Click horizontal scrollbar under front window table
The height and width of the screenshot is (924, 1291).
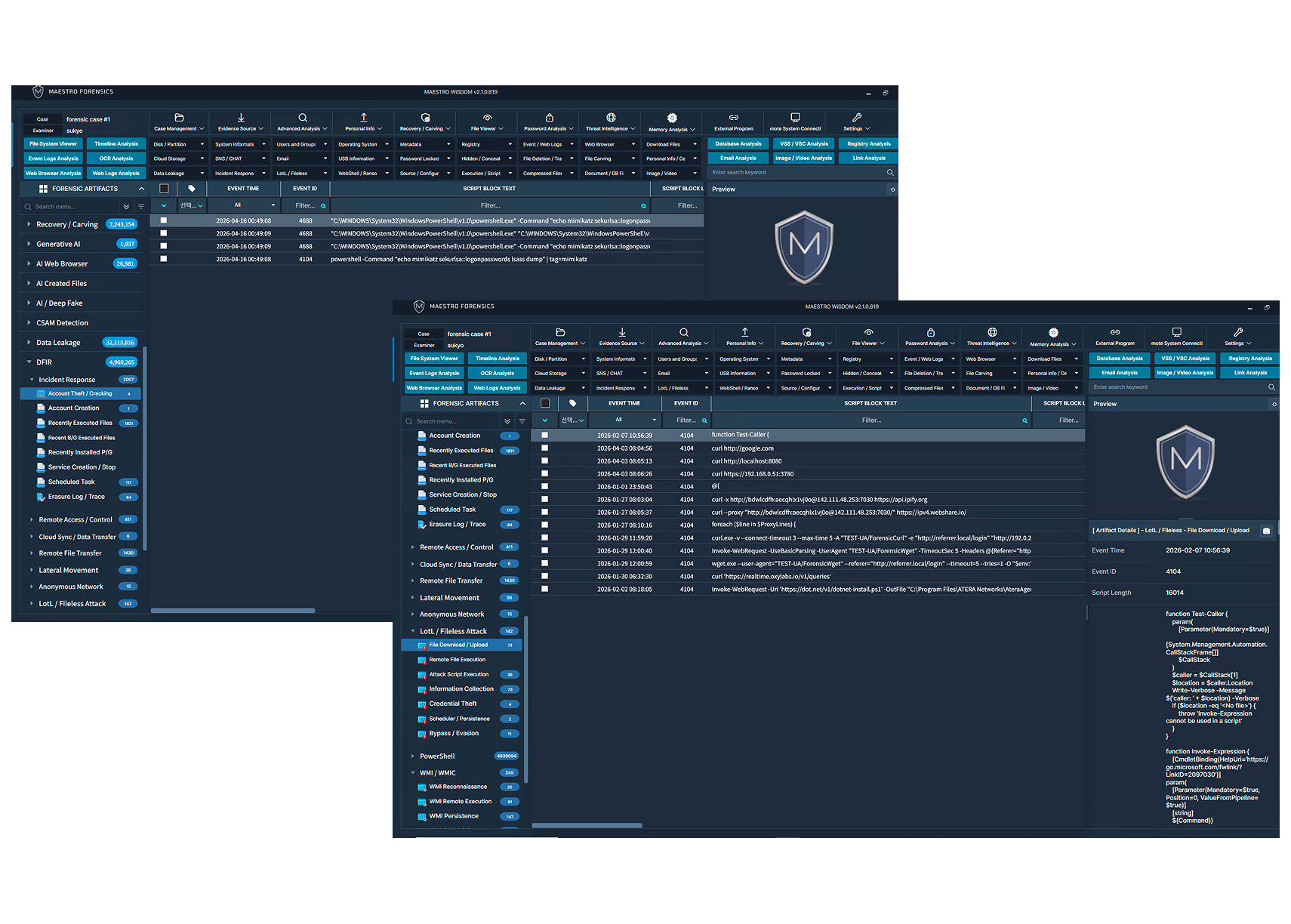point(587,826)
